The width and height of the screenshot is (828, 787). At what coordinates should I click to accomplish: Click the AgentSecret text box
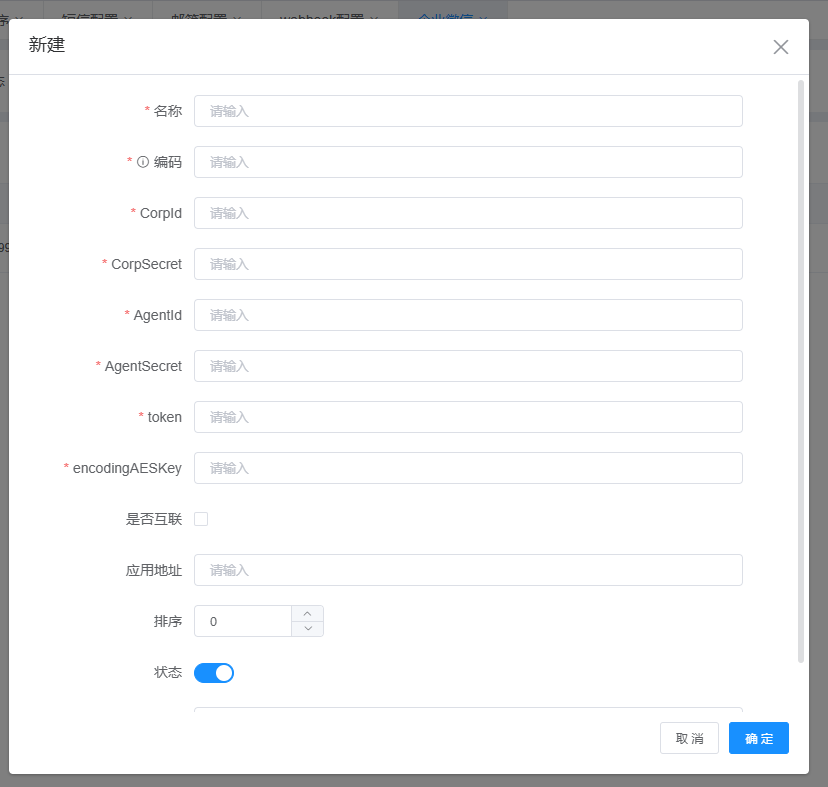click(468, 366)
